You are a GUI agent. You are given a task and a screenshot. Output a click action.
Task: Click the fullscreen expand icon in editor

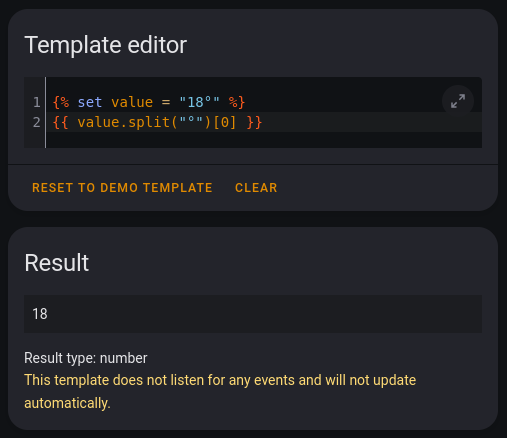(x=458, y=101)
